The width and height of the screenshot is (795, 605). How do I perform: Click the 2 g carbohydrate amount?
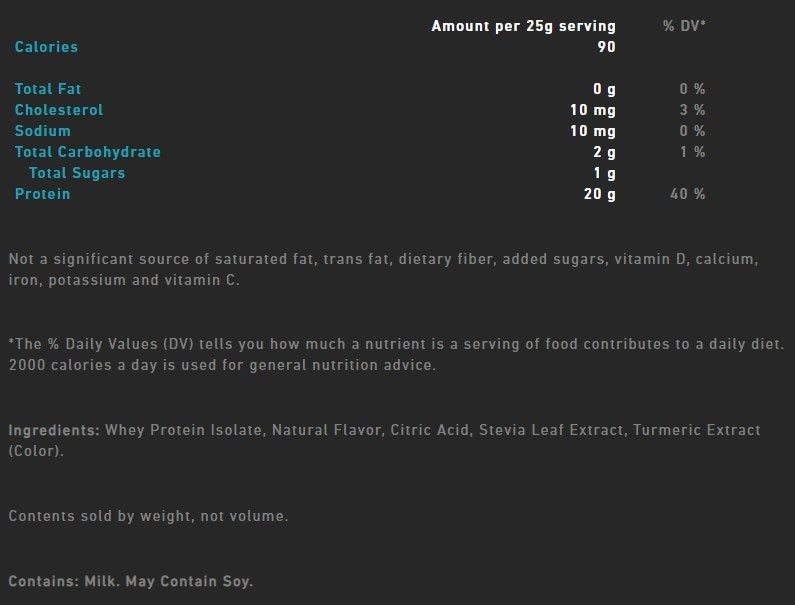[x=604, y=152]
